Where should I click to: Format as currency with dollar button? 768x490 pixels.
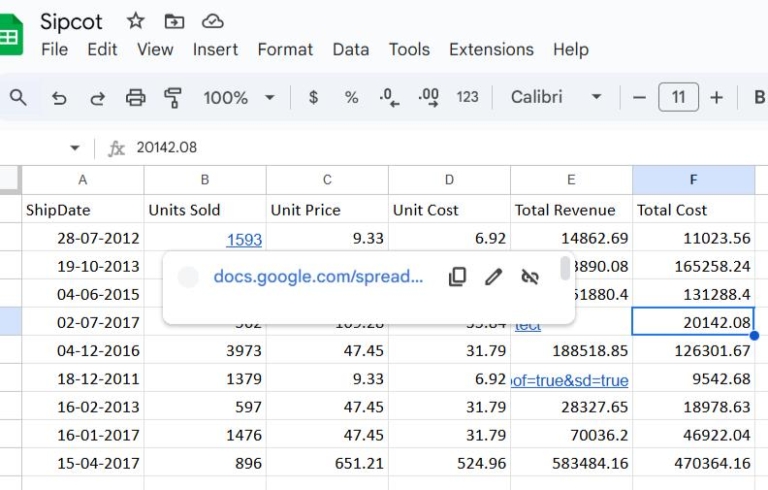pos(314,97)
